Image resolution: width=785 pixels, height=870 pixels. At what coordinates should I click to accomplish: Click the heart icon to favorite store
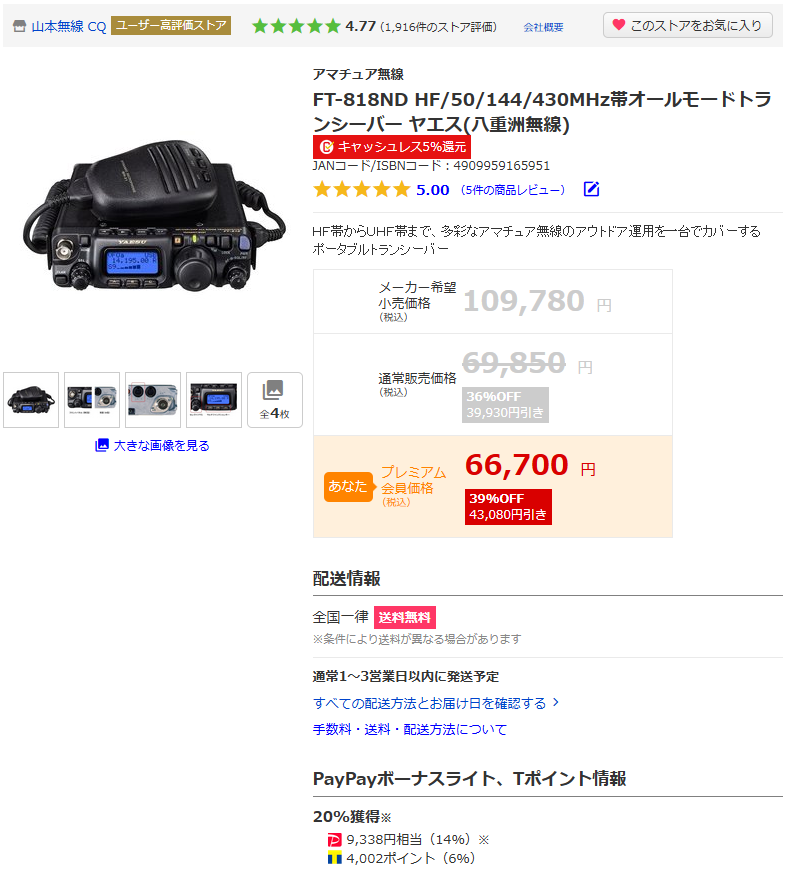pos(619,25)
